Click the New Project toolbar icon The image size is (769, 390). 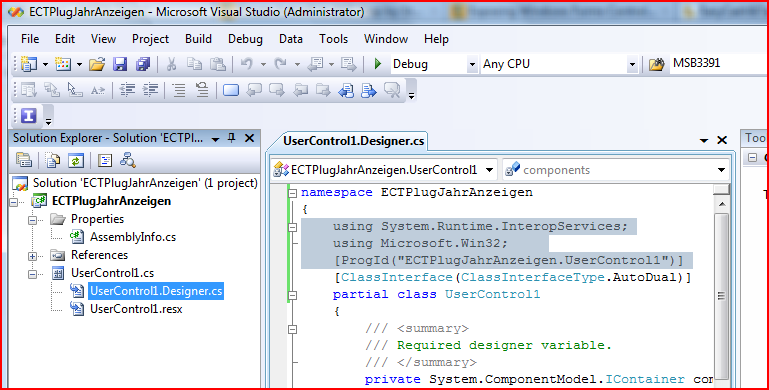click(29, 64)
